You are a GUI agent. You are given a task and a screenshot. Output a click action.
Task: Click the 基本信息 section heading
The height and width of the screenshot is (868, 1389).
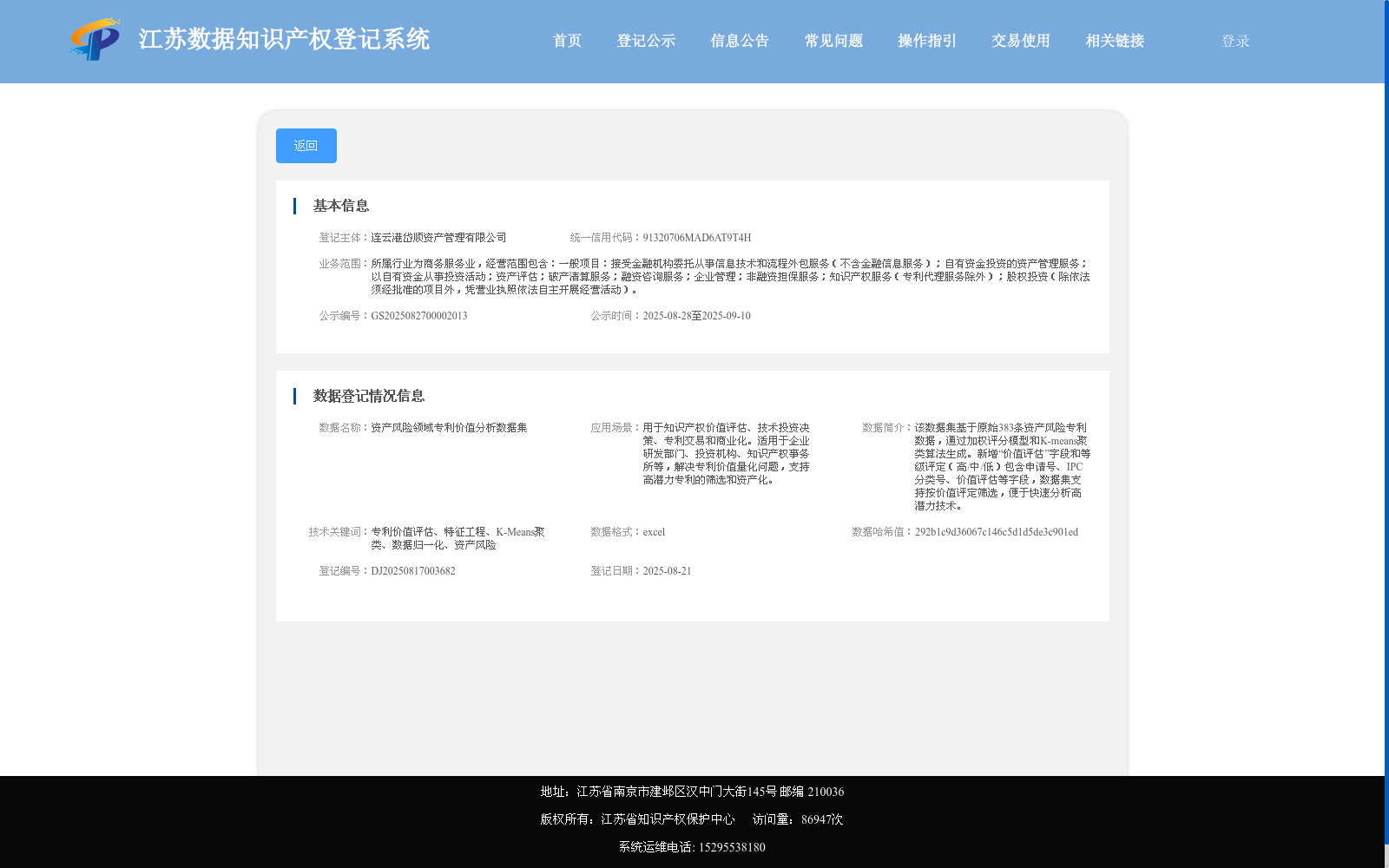click(x=341, y=206)
